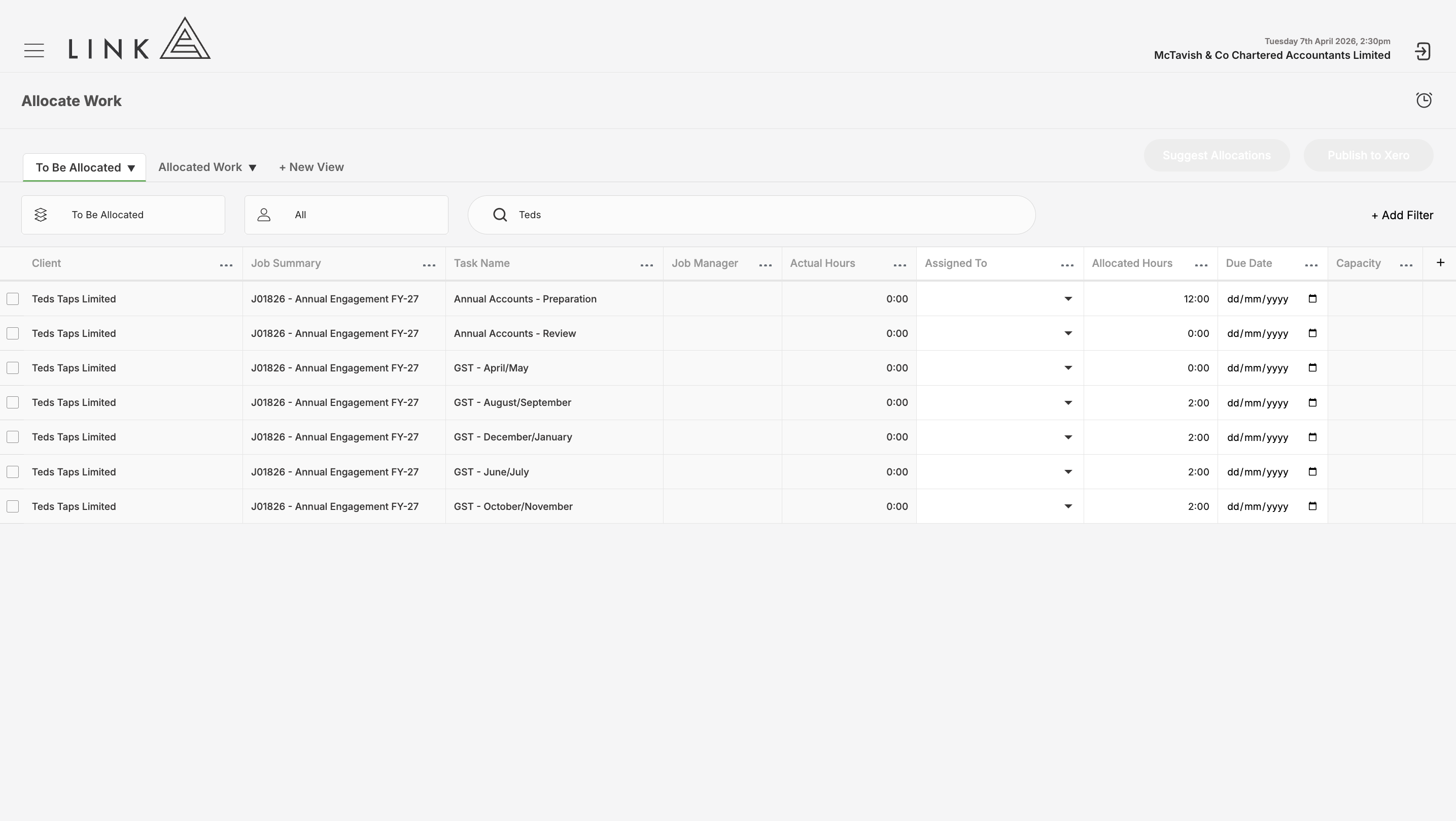Open calendar picker for GST - October/November
Image resolution: width=1456 pixels, height=821 pixels.
click(1312, 506)
